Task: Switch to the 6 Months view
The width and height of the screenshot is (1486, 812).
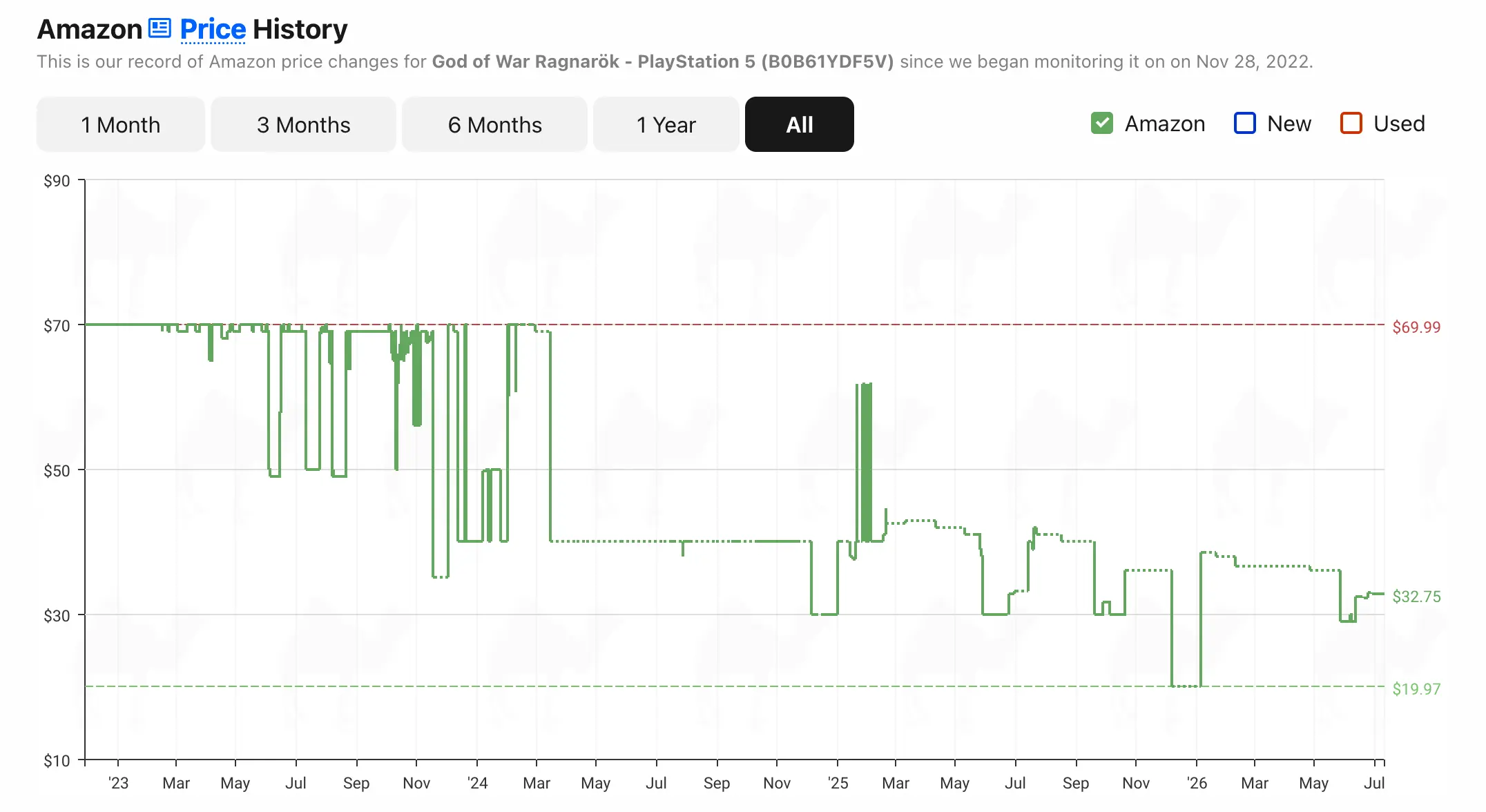Action: click(494, 124)
